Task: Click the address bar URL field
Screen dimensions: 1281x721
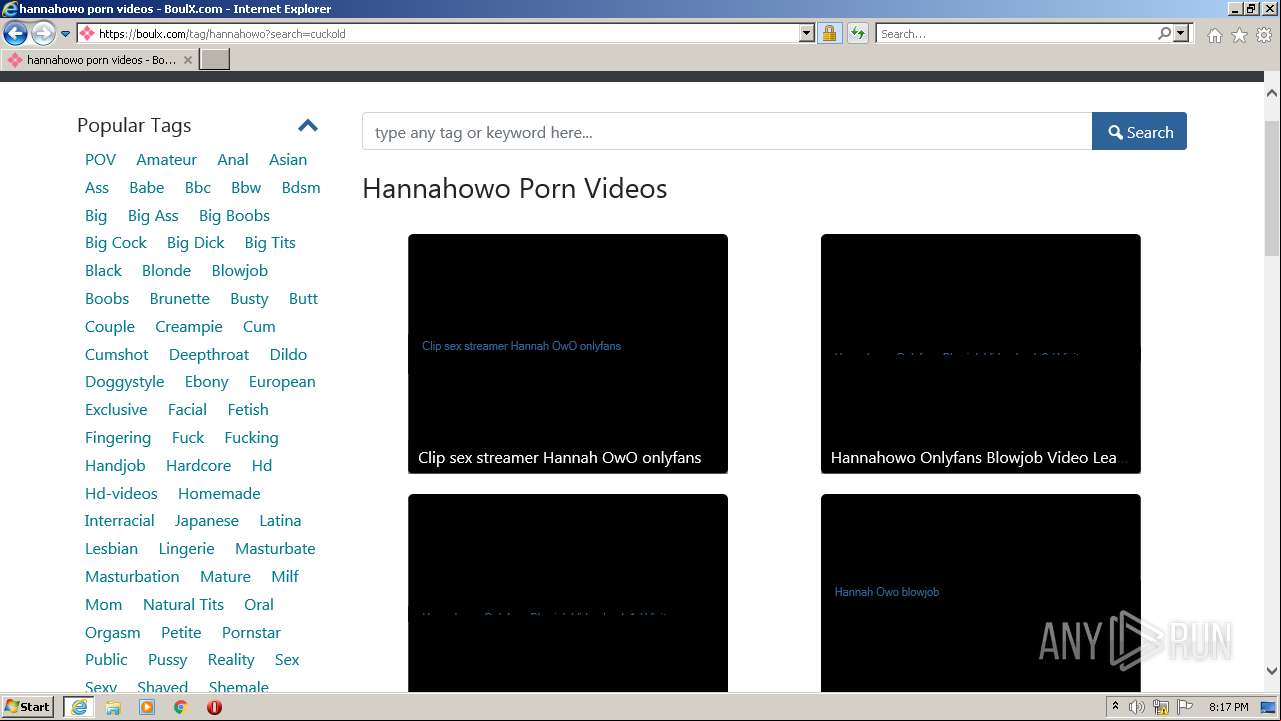Action: click(438, 34)
